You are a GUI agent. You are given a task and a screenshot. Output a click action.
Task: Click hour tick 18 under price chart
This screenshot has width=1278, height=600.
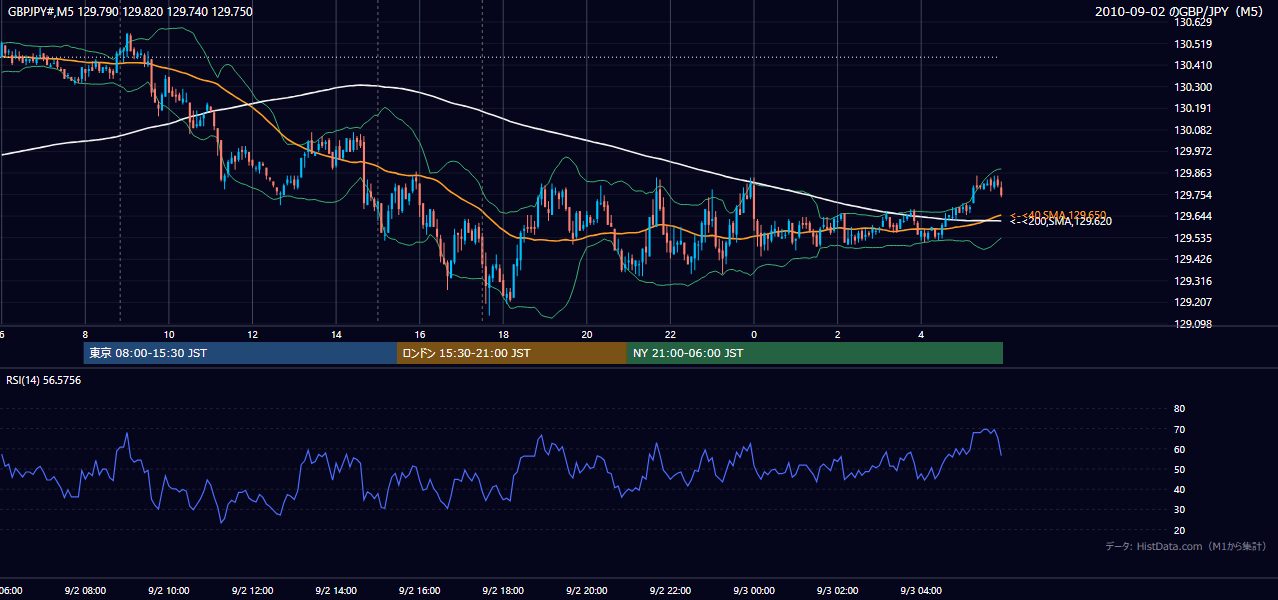click(503, 335)
